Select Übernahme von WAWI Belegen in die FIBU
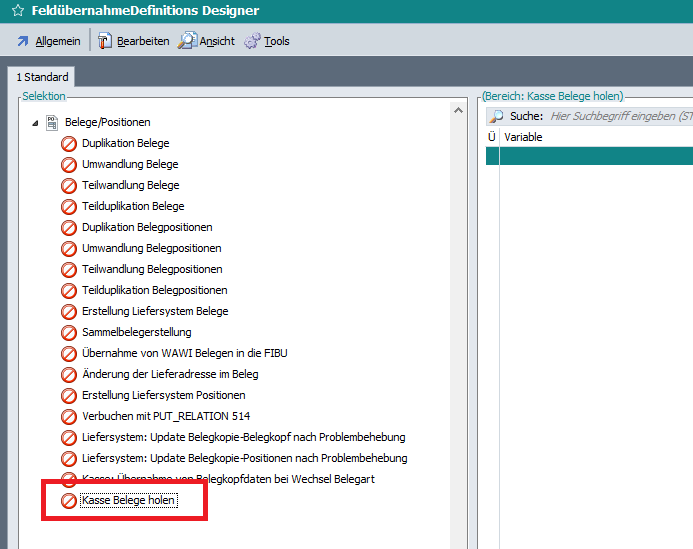Viewport: 693px width, 549px height. click(x=184, y=353)
